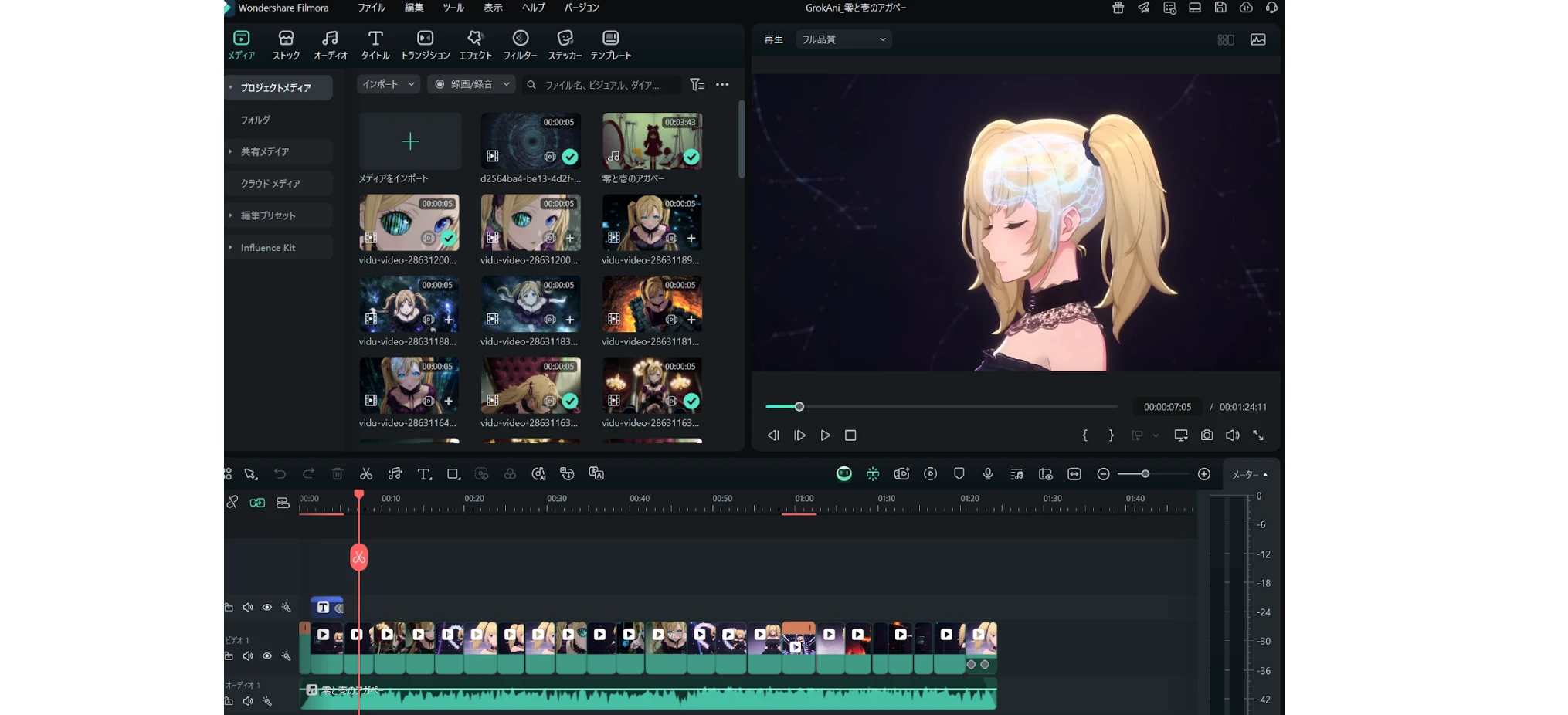1568x715 pixels.
Task: Stop playback with the square stop button
Action: point(850,435)
